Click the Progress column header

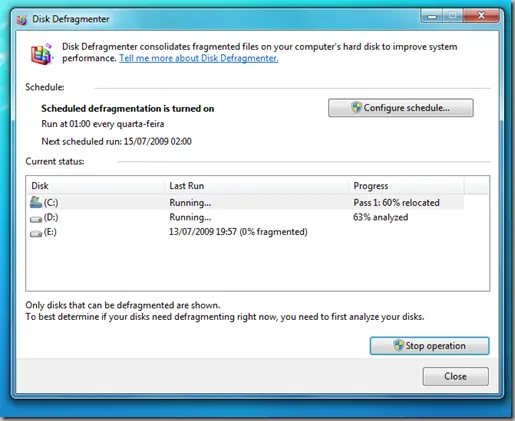pyautogui.click(x=407, y=186)
